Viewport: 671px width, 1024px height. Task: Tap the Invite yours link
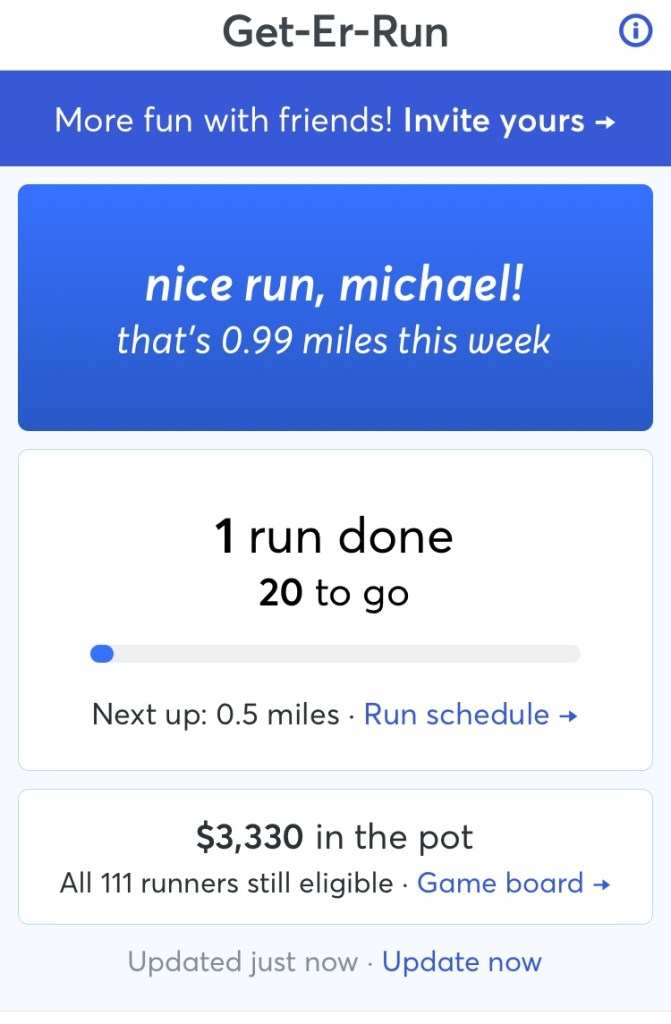point(494,121)
